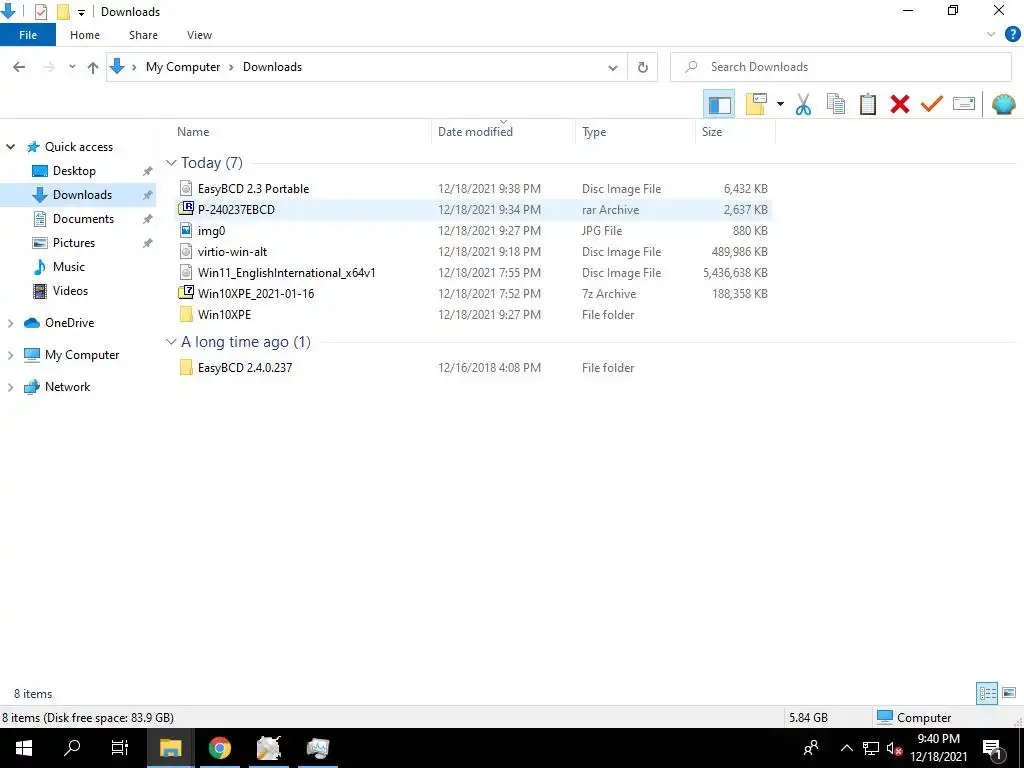
Task: Go up one folder level
Action: click(x=93, y=67)
